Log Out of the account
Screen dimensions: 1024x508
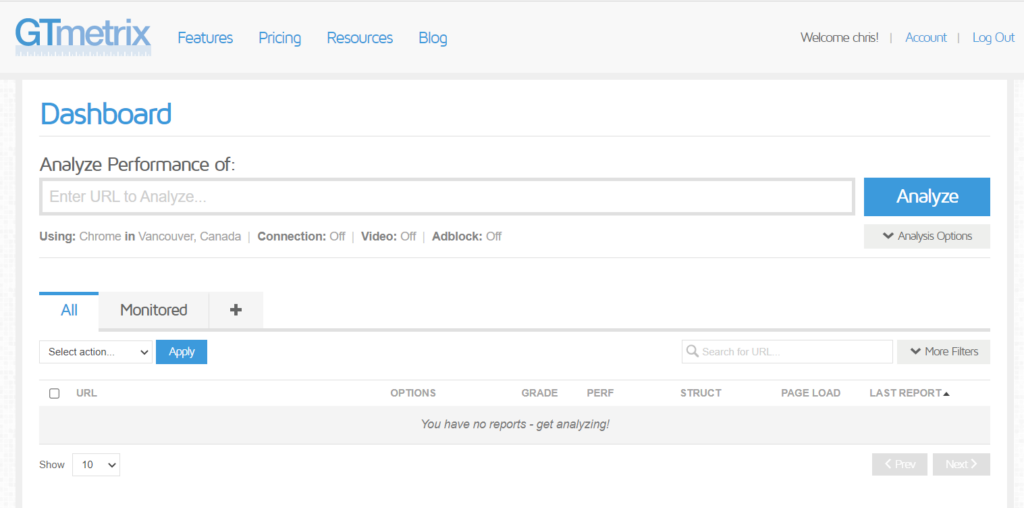[x=993, y=38]
